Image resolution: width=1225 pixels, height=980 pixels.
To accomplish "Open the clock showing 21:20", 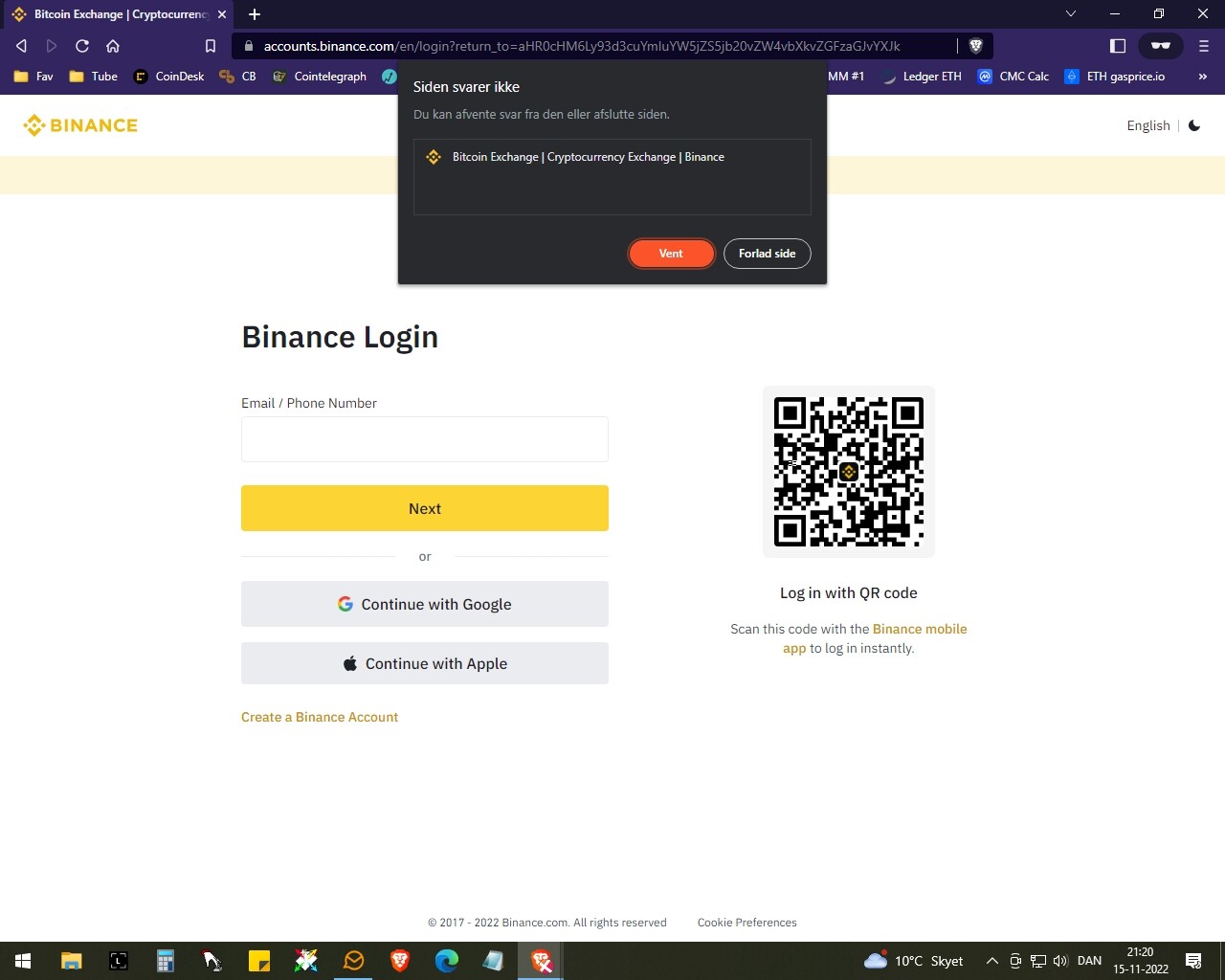I will [1141, 961].
